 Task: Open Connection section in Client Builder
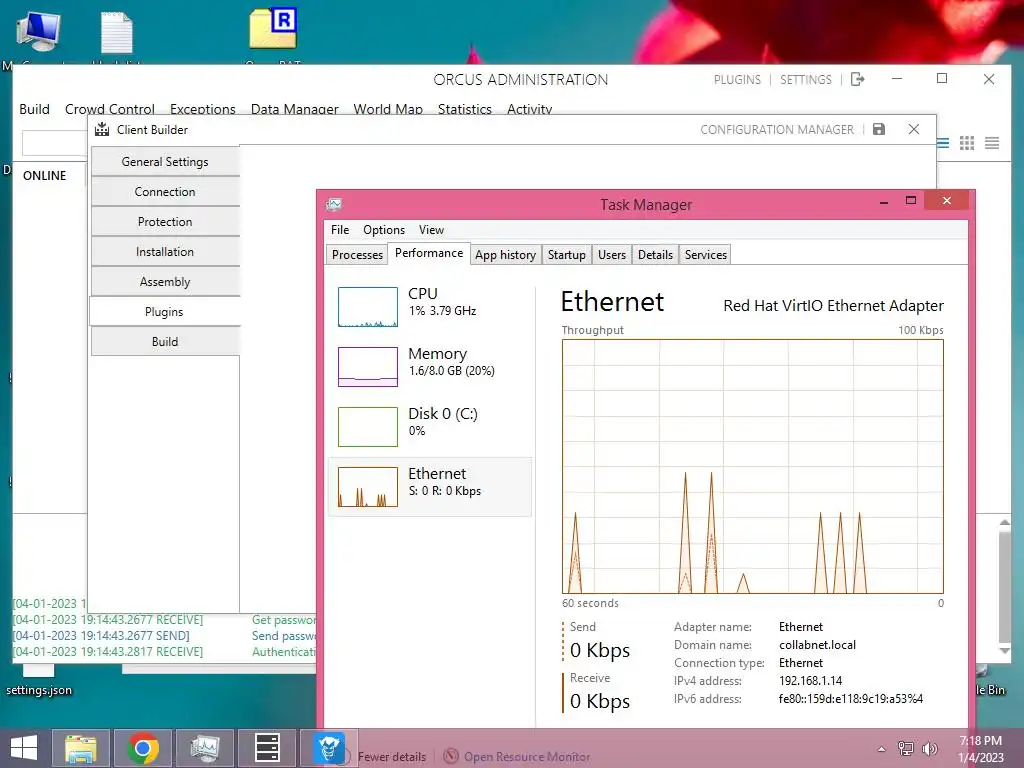click(165, 192)
